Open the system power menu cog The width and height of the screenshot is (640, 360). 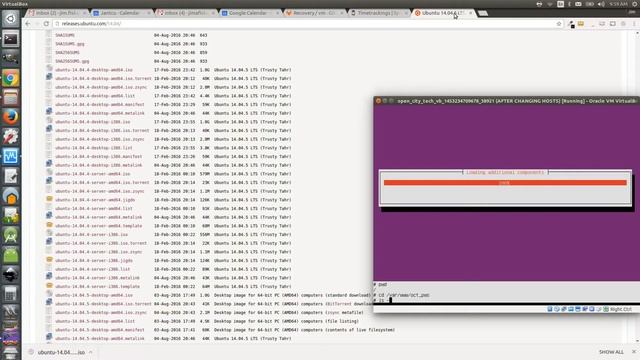(x=635, y=4)
